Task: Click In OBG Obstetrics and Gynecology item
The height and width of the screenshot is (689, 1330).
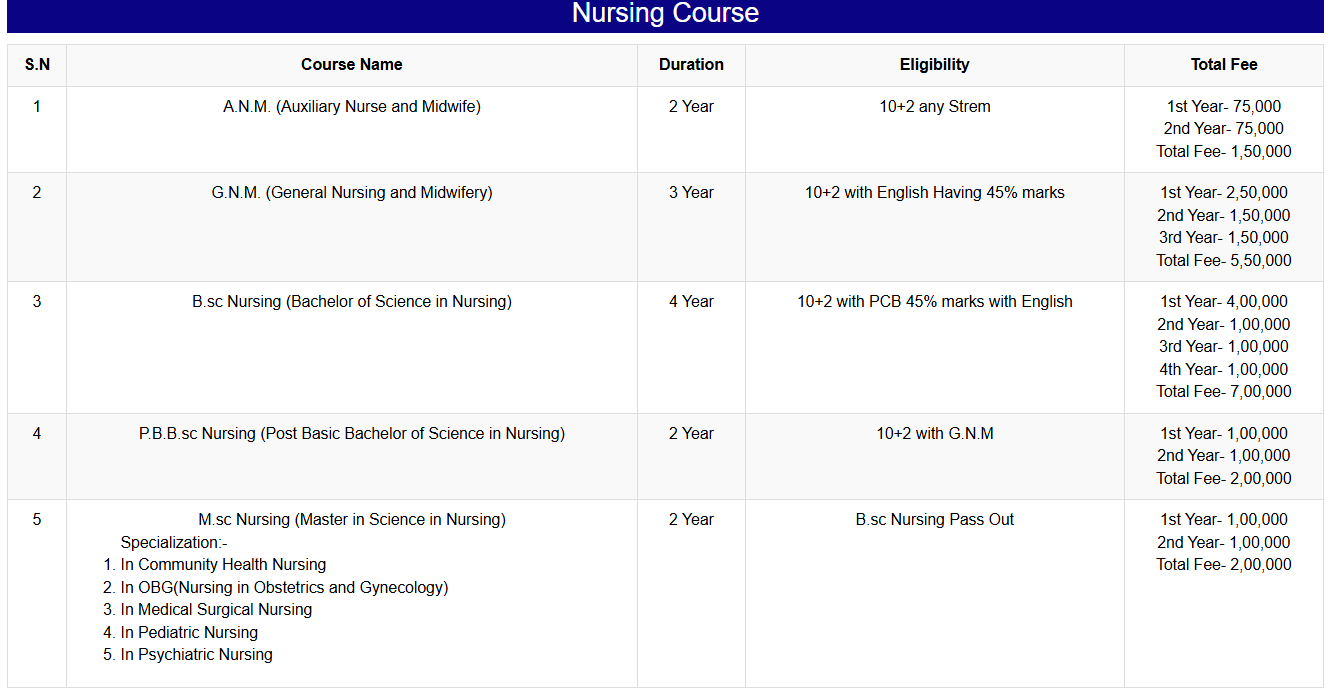Action: [x=284, y=588]
